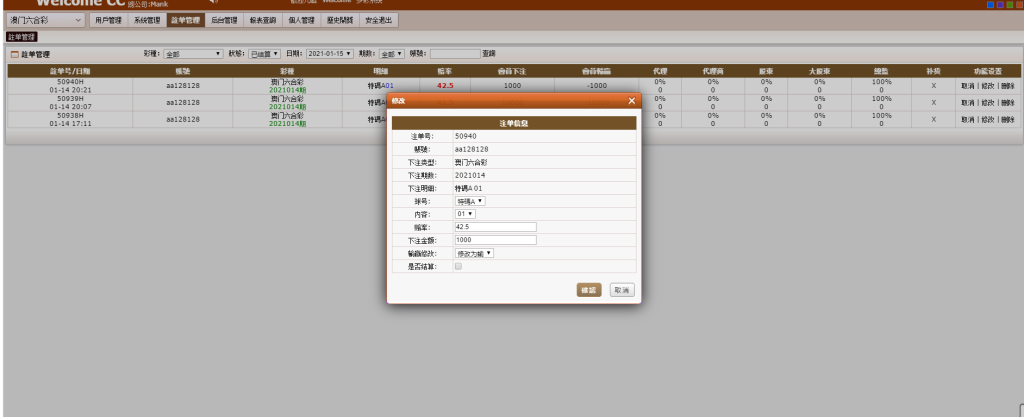Select the blue theme color square
This screenshot has height=417, width=1024.
[x=990, y=4]
